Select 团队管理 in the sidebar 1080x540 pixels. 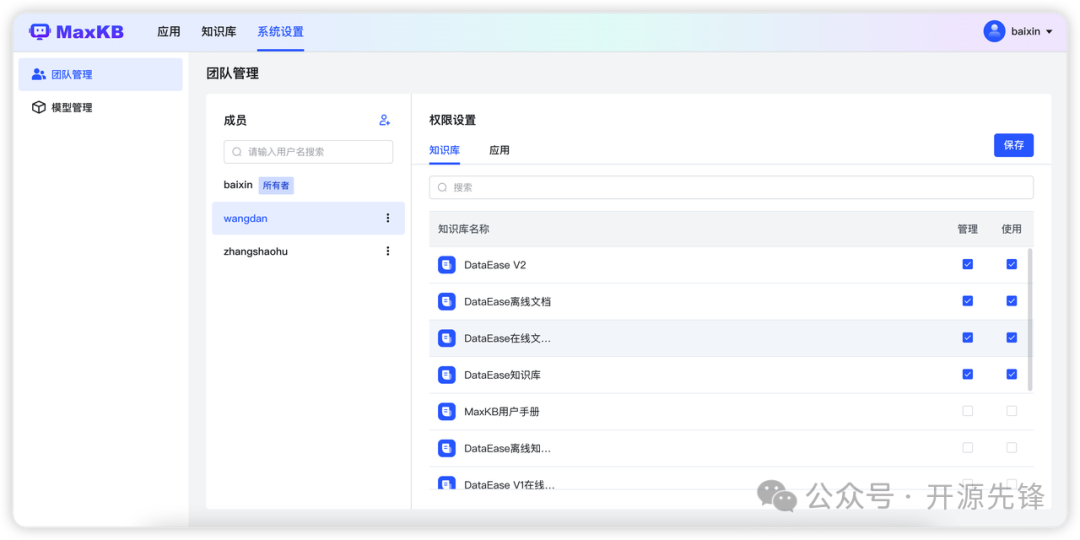tap(101, 74)
